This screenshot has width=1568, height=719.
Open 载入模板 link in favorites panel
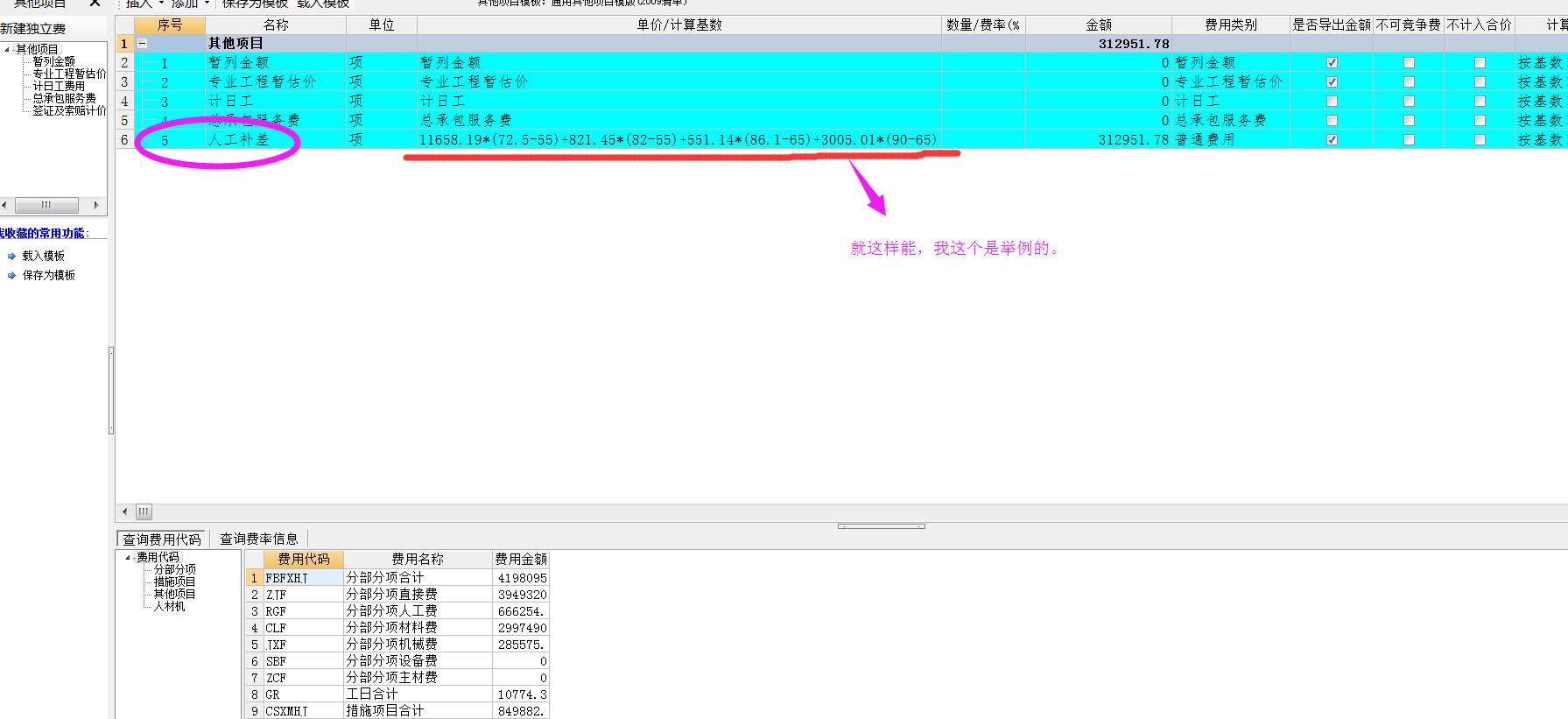(44, 256)
